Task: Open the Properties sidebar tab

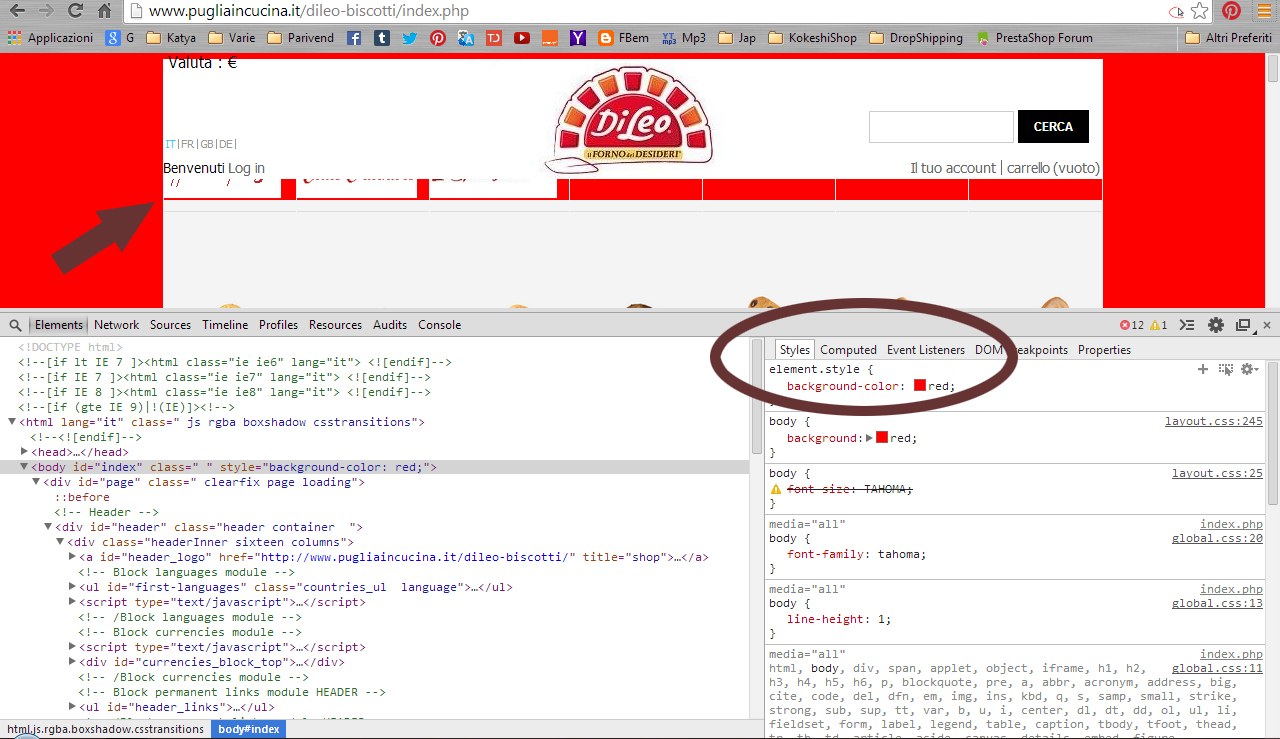Action: click(x=1104, y=350)
